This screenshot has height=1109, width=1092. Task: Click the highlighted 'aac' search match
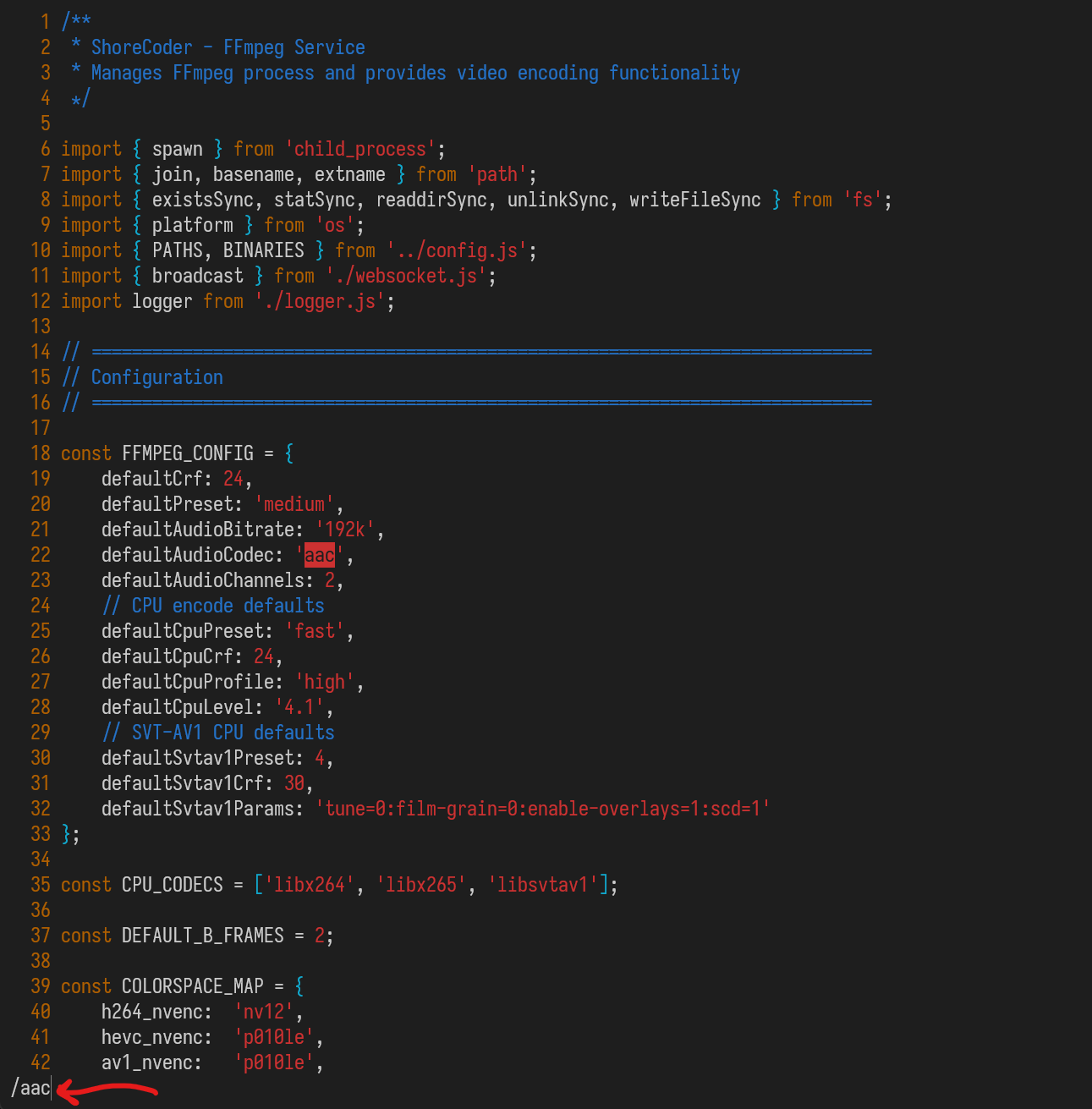click(320, 555)
